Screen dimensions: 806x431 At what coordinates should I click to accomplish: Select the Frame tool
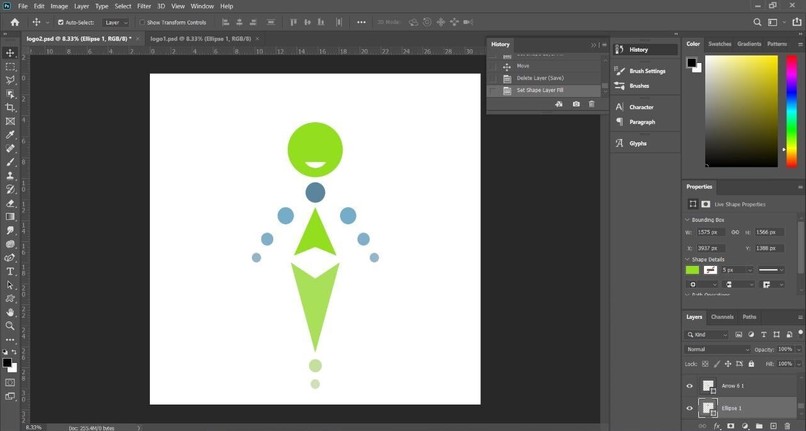coord(10,121)
